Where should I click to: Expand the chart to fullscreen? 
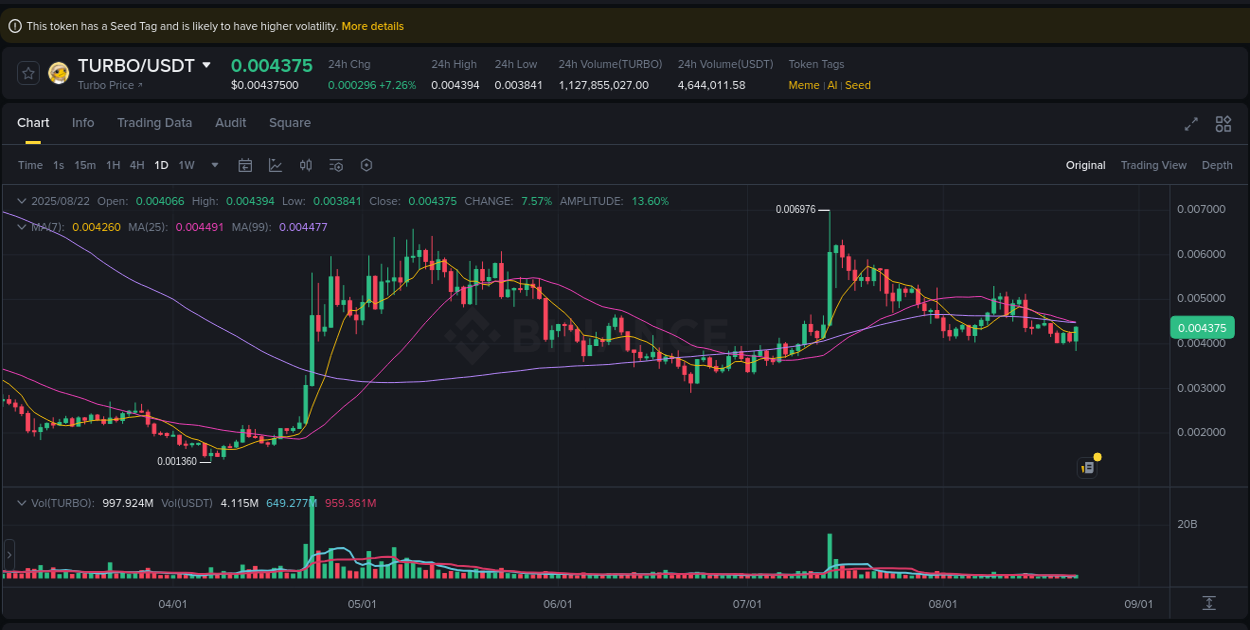pos(1191,124)
